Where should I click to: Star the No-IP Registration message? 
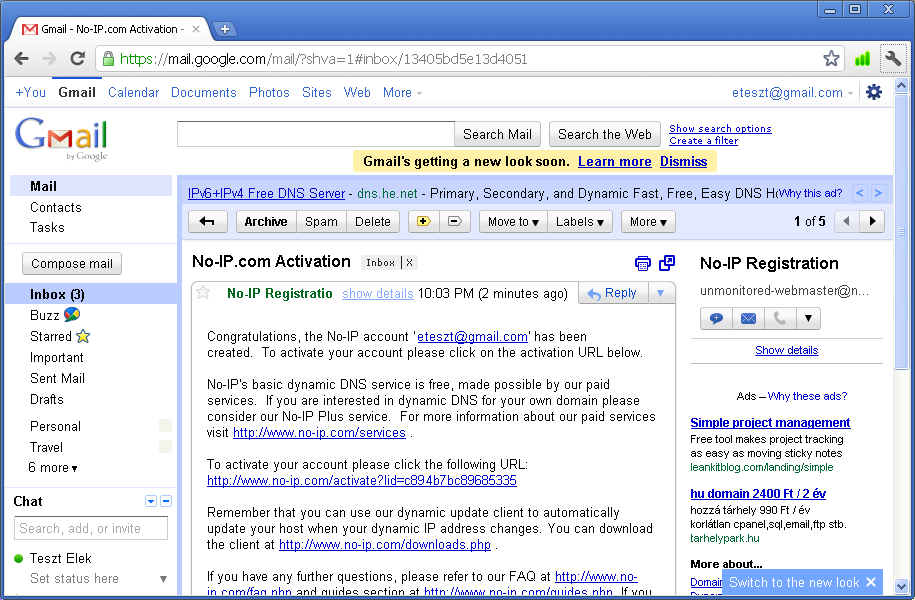coord(203,292)
